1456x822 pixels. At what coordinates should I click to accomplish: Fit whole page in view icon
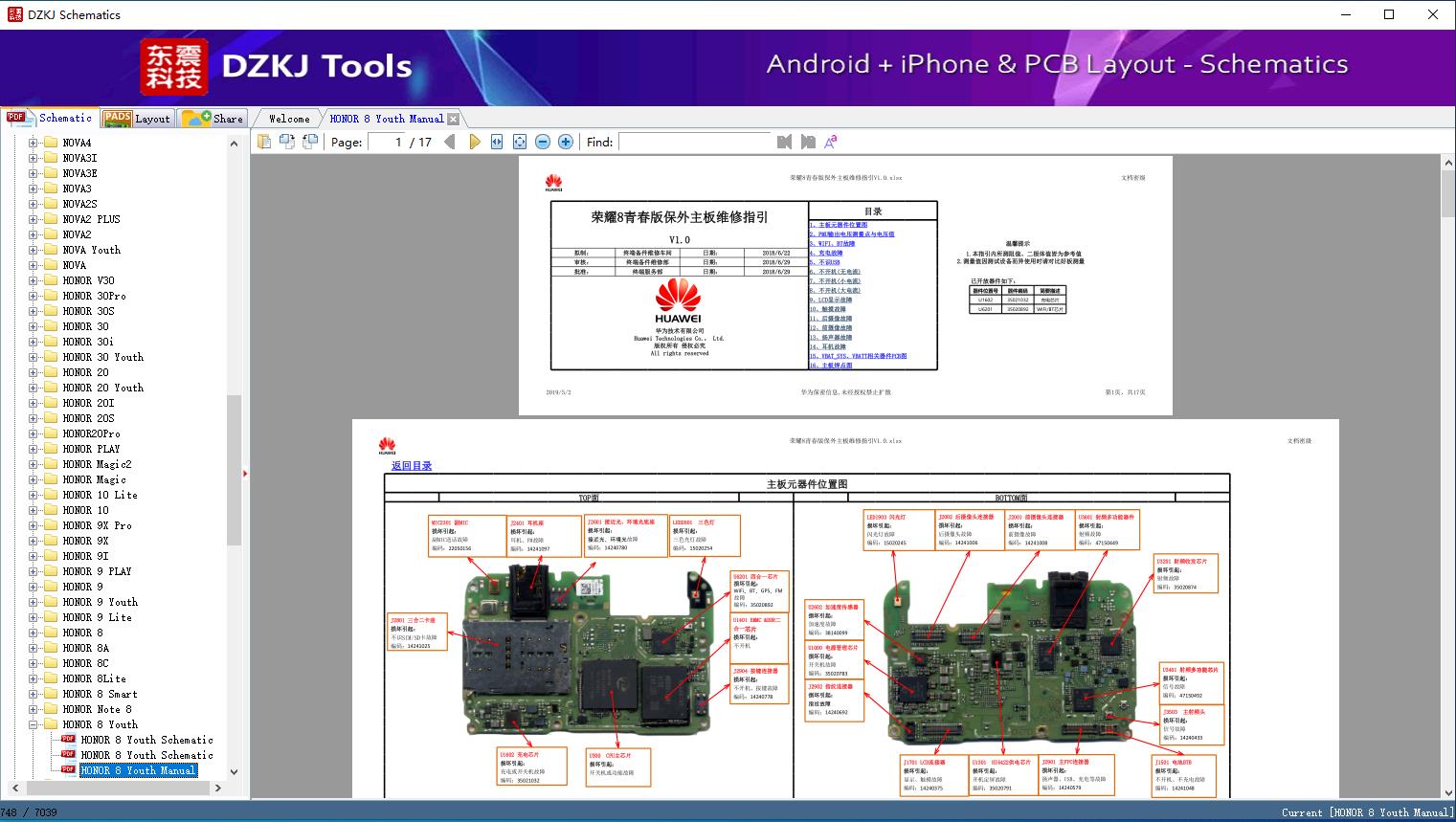[520, 142]
